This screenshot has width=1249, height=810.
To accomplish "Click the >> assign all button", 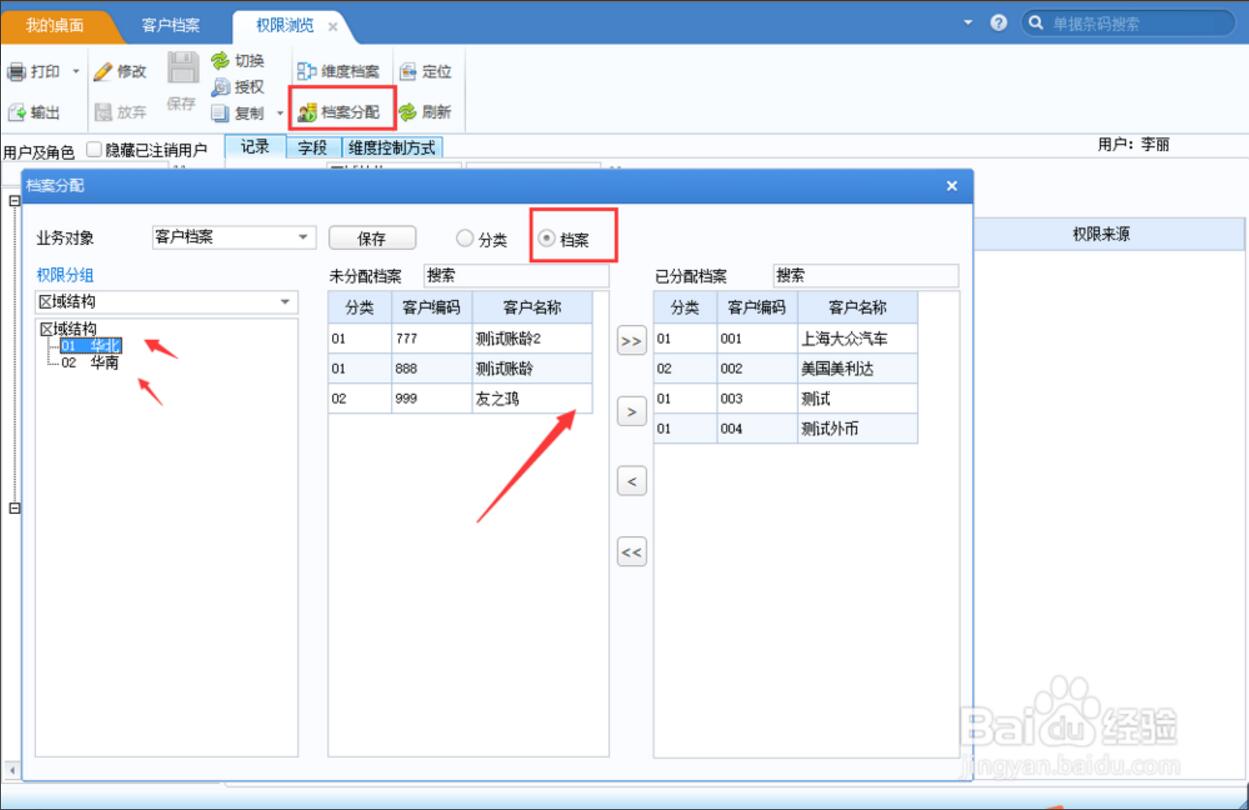I will tap(631, 340).
